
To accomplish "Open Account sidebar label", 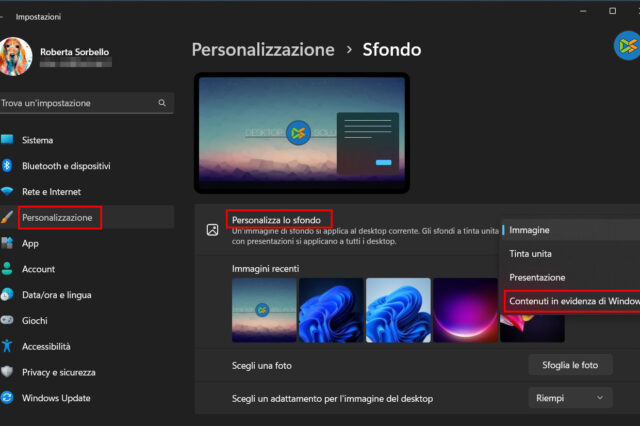I will 38,269.
